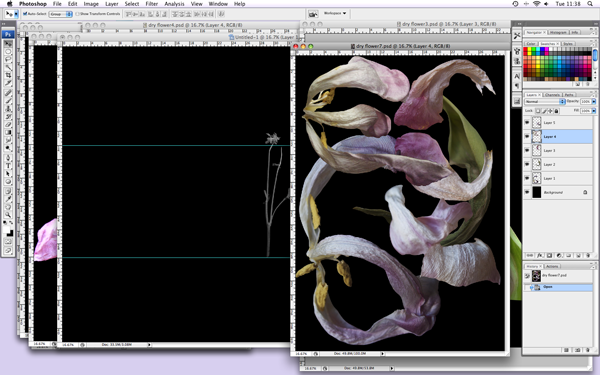
Task: Open the Tool Presets icon in collapsed dock
Action: [517, 35]
